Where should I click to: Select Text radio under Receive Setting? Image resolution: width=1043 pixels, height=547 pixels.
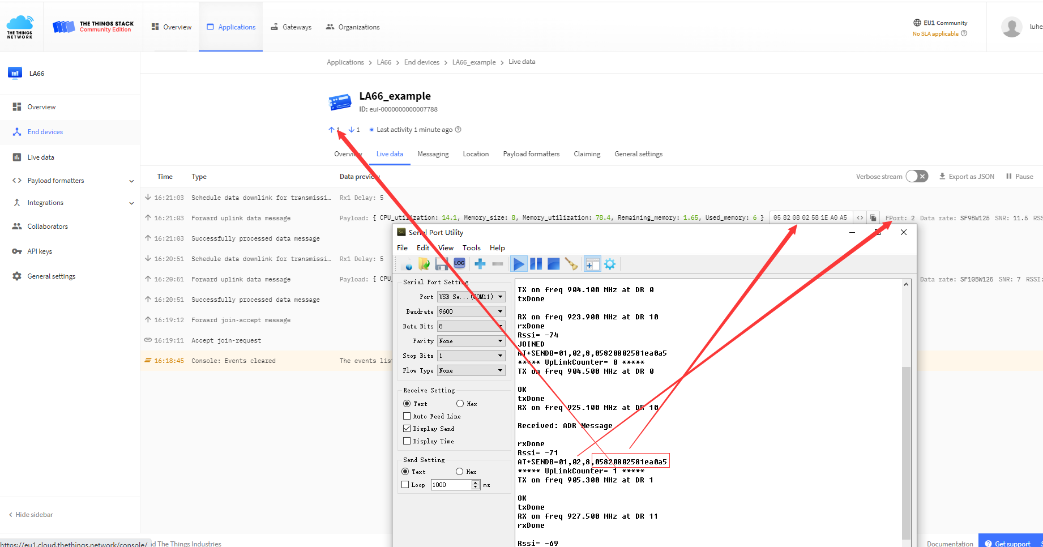(x=407, y=403)
